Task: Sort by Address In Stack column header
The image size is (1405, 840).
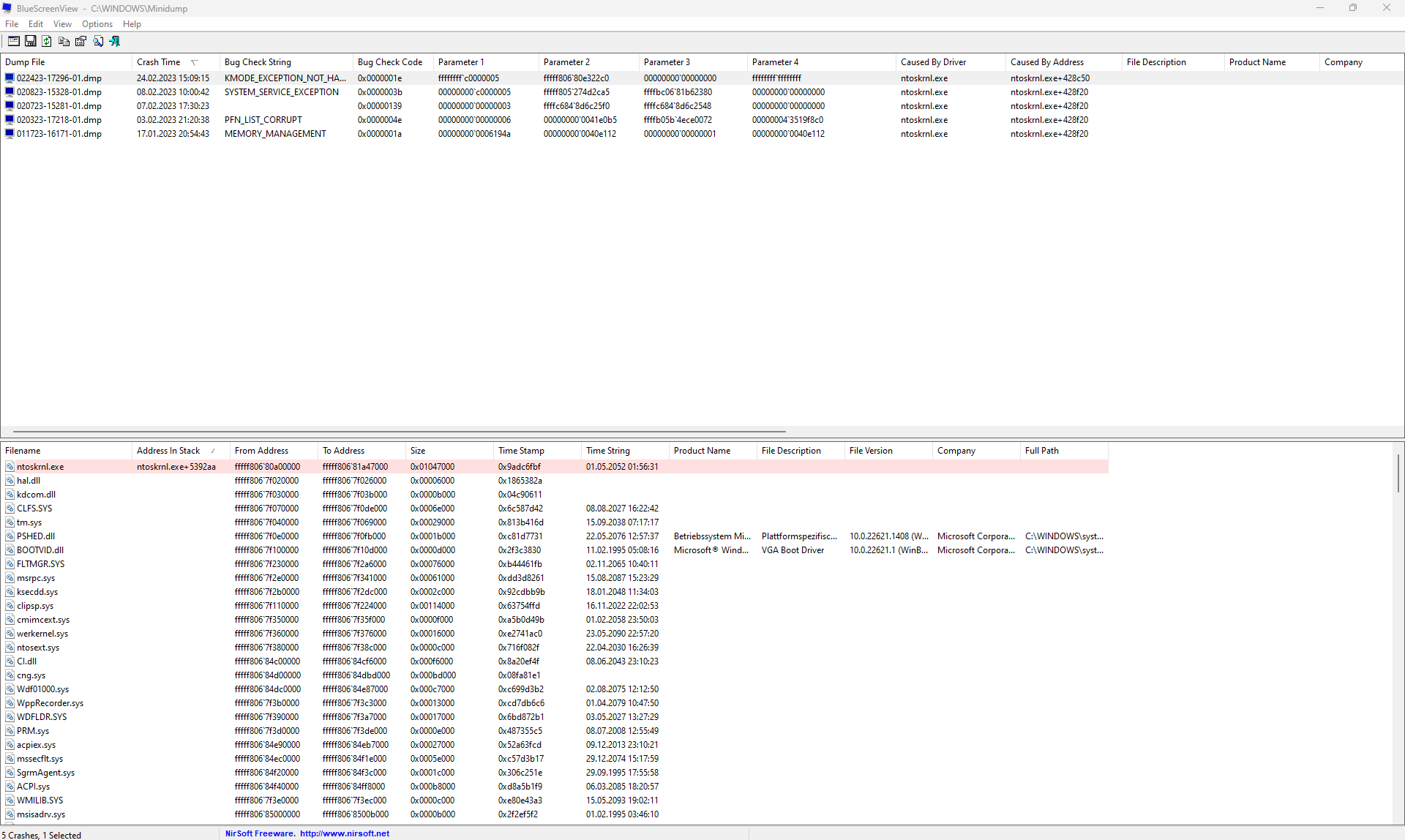Action: click(x=168, y=451)
